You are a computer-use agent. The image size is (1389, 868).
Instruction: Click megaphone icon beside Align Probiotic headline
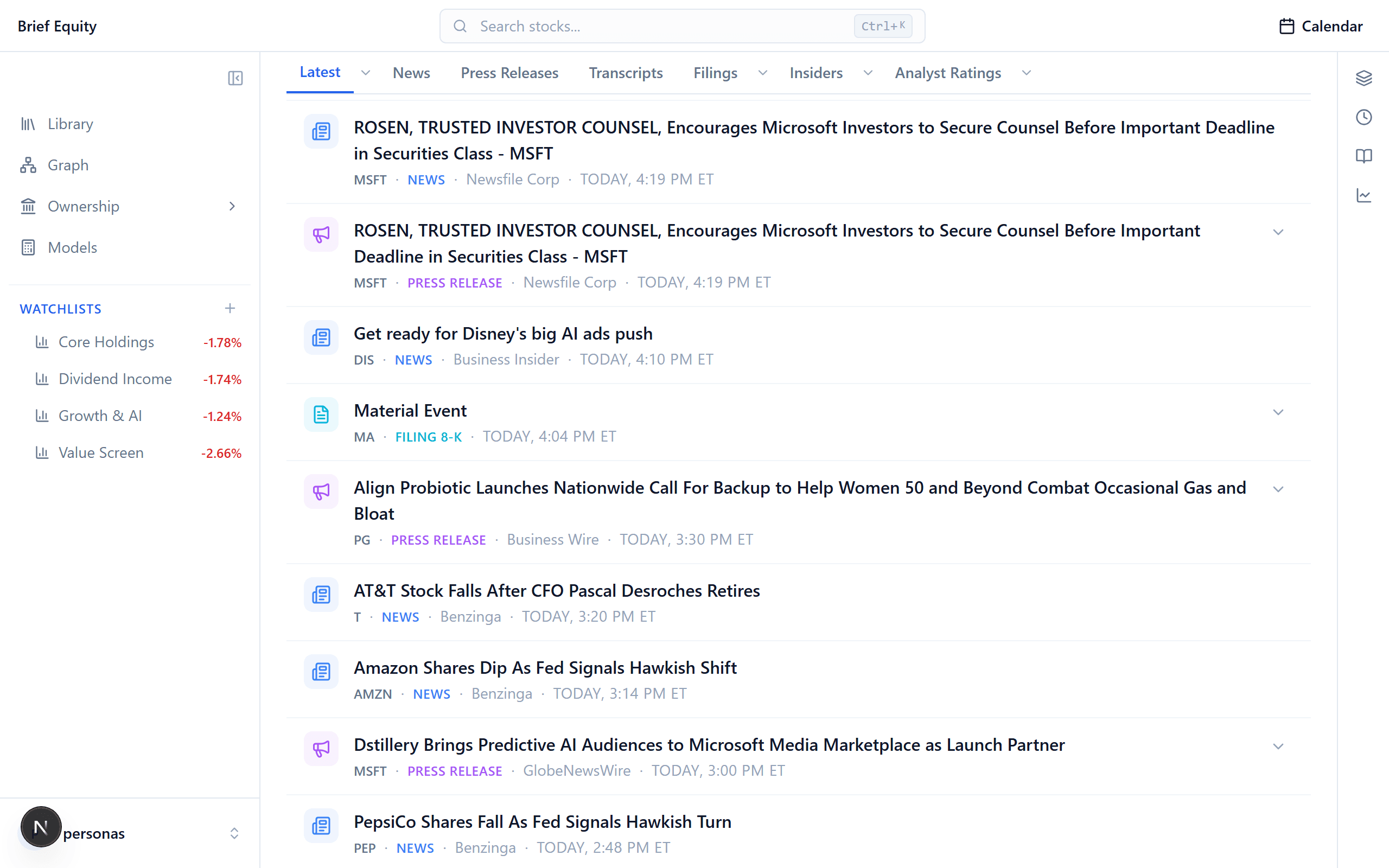click(x=321, y=492)
